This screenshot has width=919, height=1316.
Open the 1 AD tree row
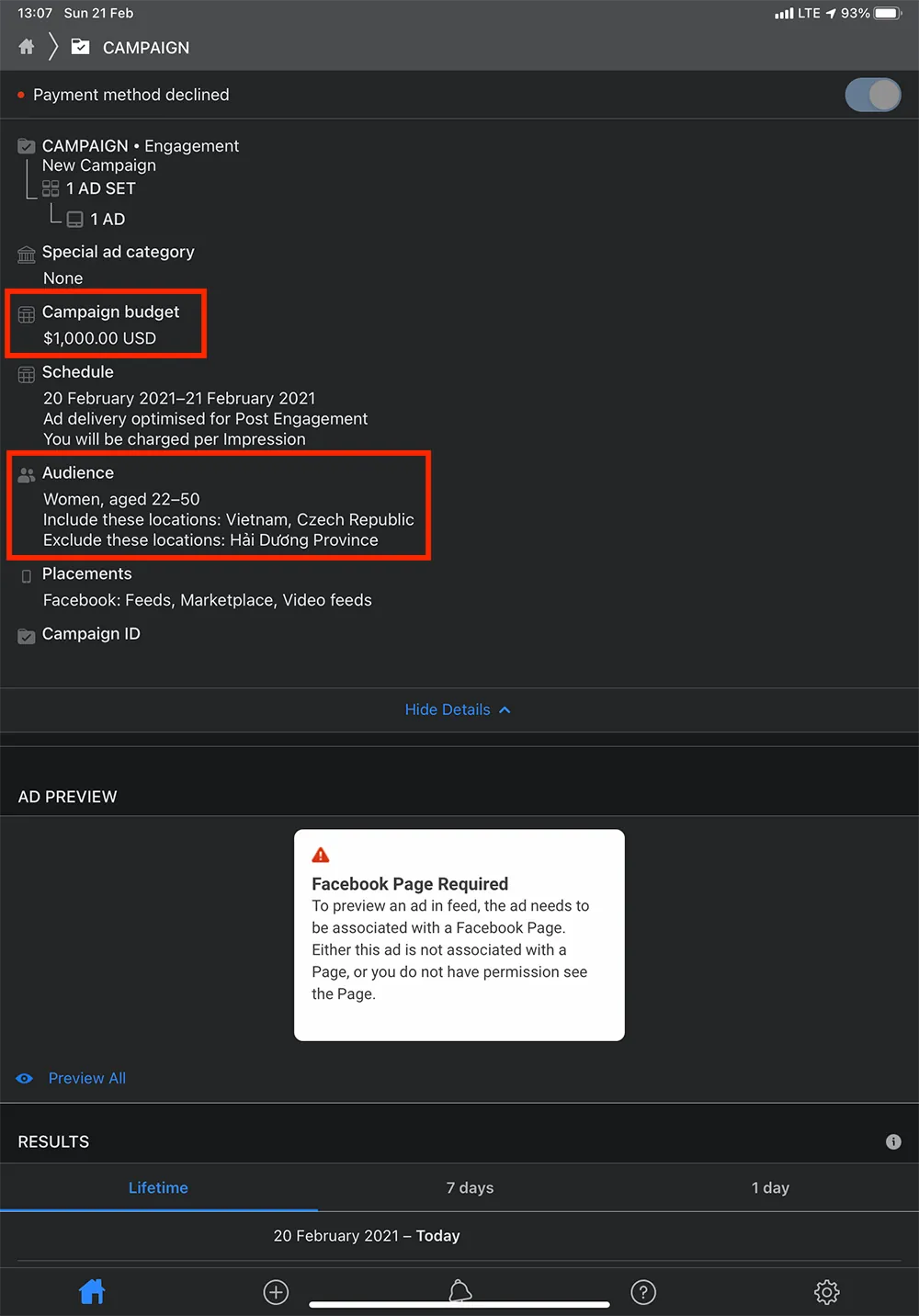(108, 220)
